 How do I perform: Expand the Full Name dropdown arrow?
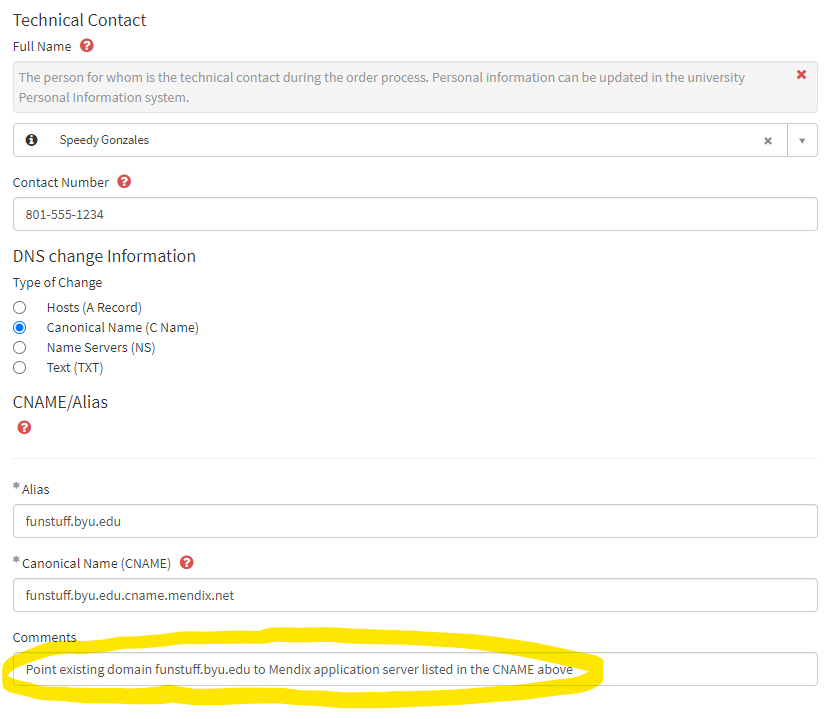pyautogui.click(x=802, y=141)
